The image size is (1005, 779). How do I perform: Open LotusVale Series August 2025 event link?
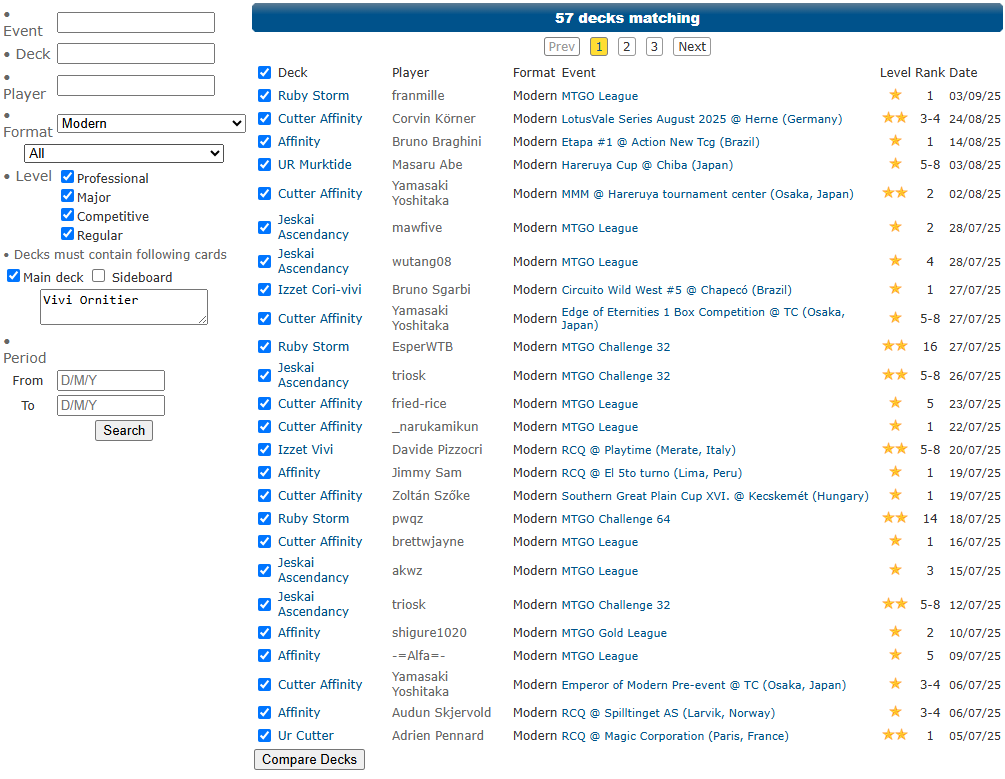coord(702,119)
